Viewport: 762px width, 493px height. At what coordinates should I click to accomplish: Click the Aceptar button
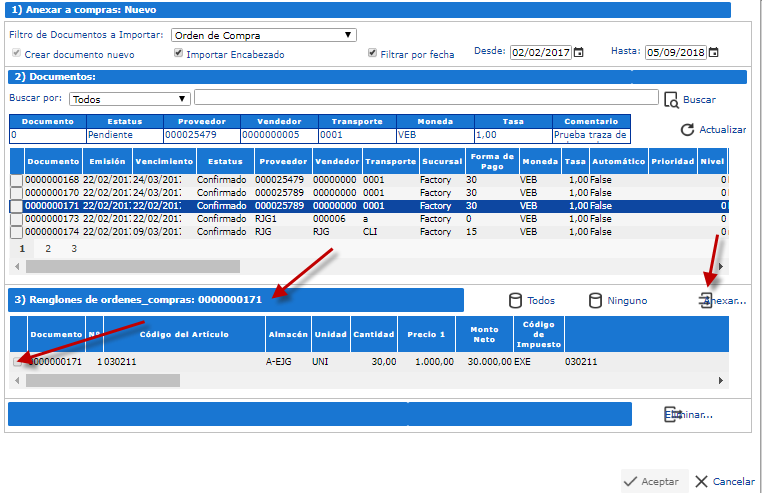[x=654, y=481]
